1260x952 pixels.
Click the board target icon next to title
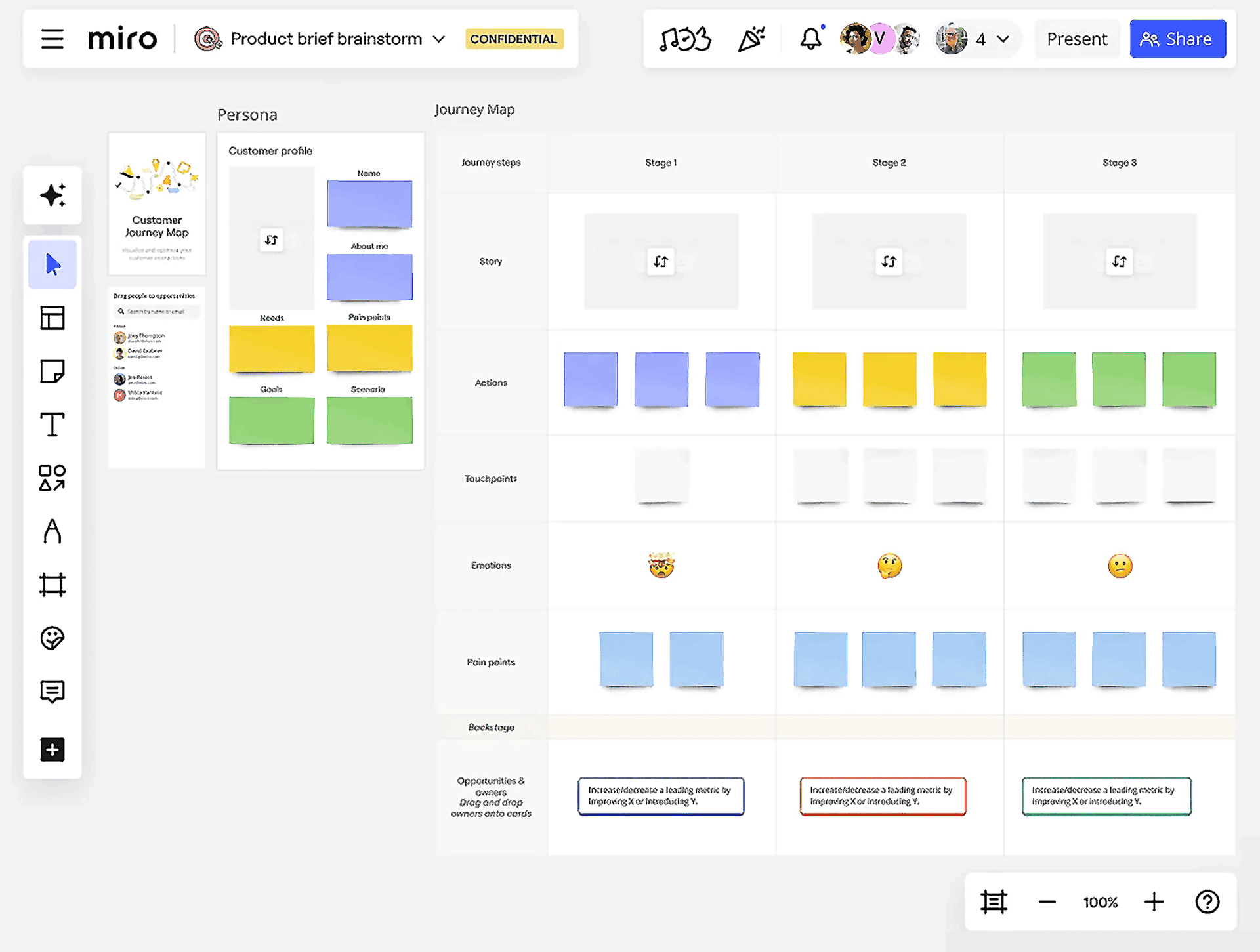207,39
